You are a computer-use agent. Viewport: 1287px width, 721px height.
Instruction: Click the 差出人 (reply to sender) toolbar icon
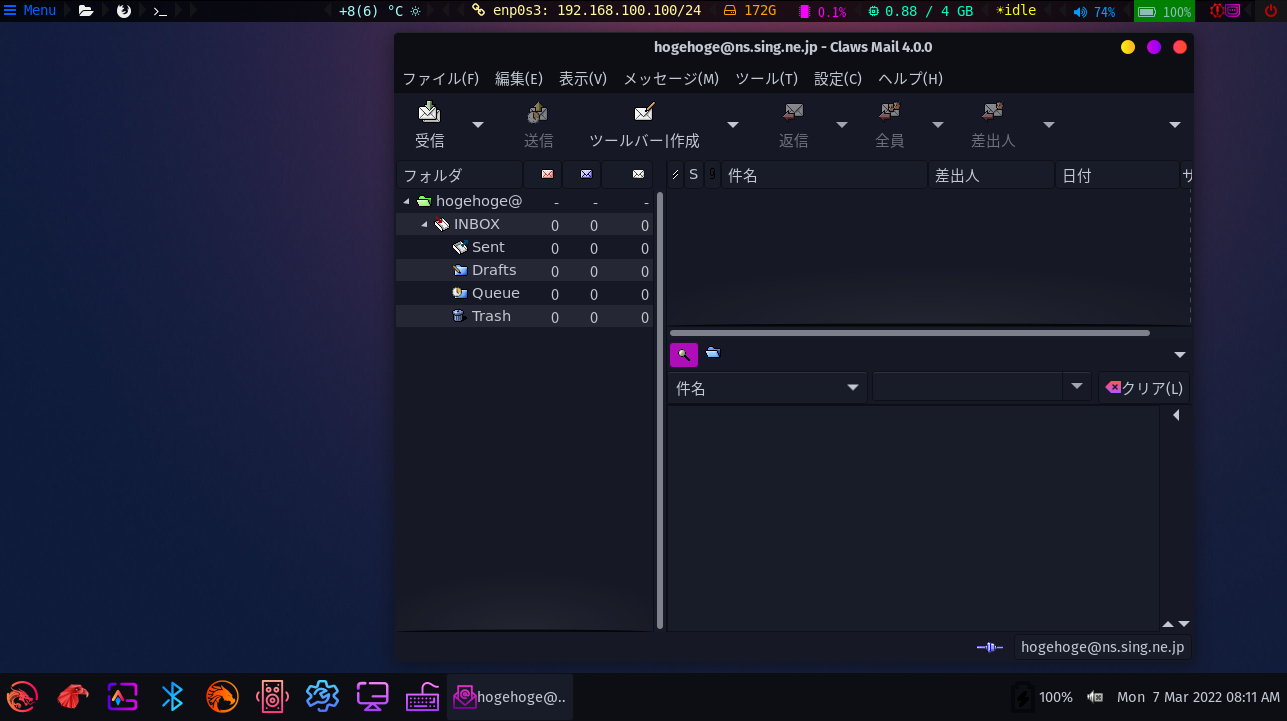pyautogui.click(x=993, y=112)
